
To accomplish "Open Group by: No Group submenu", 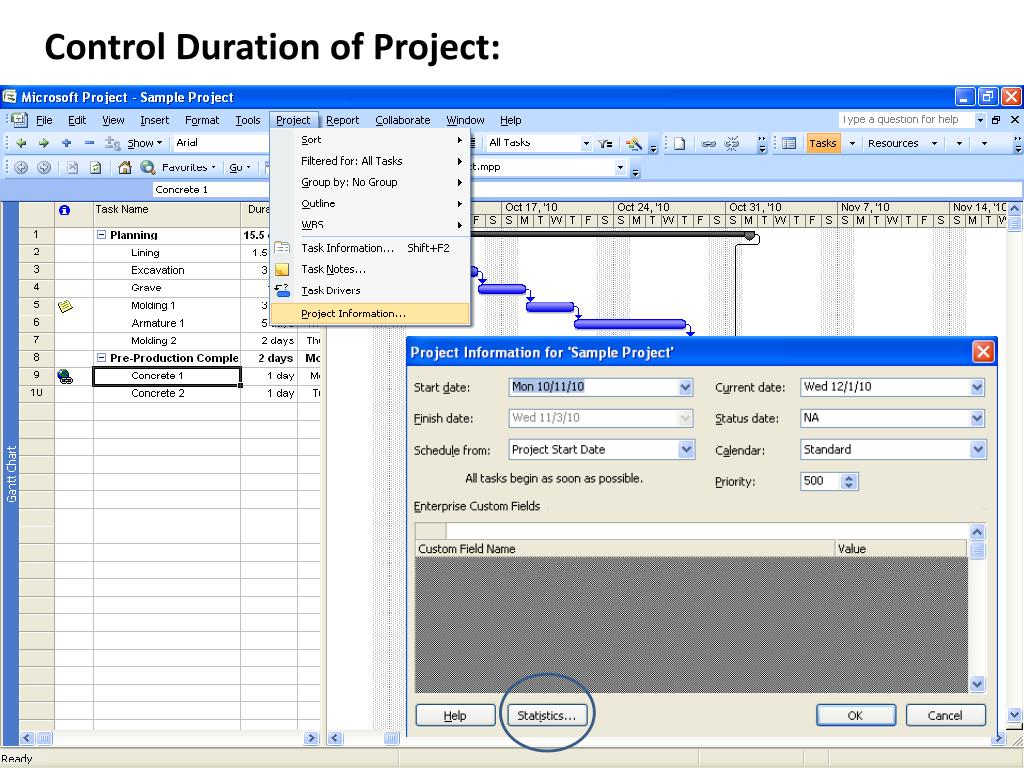I will pyautogui.click(x=370, y=182).
